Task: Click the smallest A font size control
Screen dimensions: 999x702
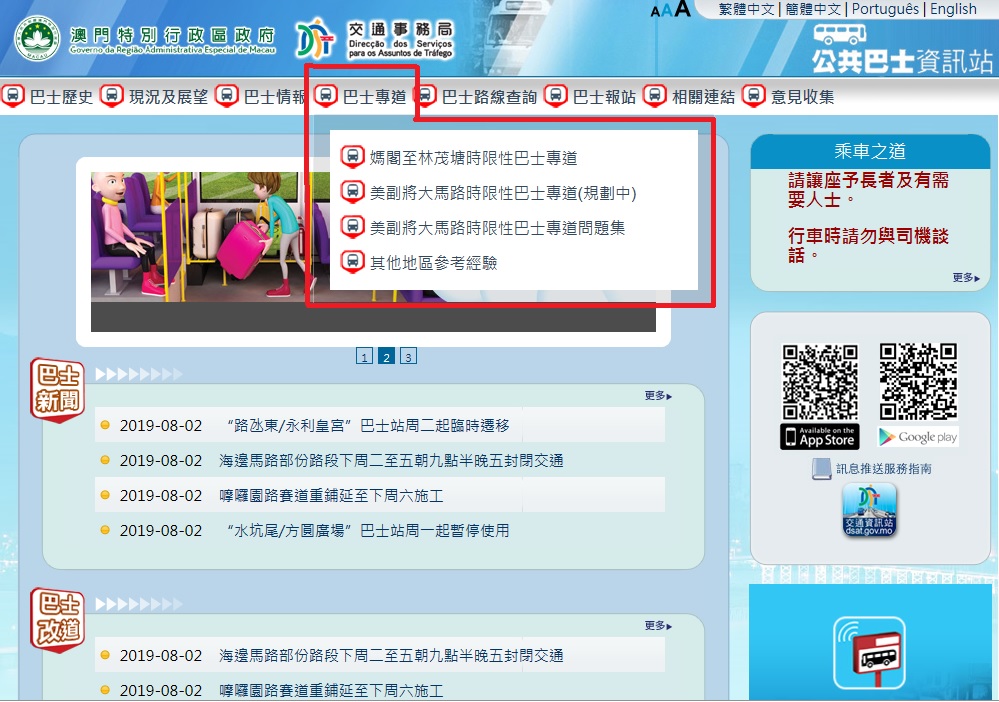Action: [x=655, y=11]
